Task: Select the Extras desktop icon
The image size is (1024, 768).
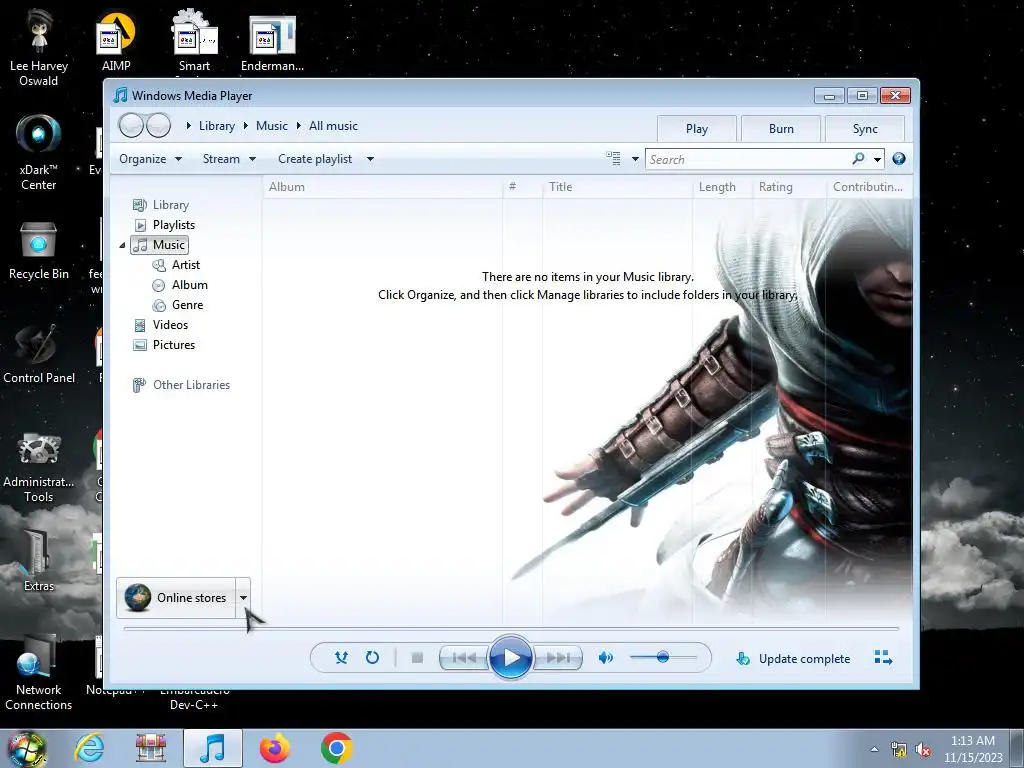Action: (39, 560)
